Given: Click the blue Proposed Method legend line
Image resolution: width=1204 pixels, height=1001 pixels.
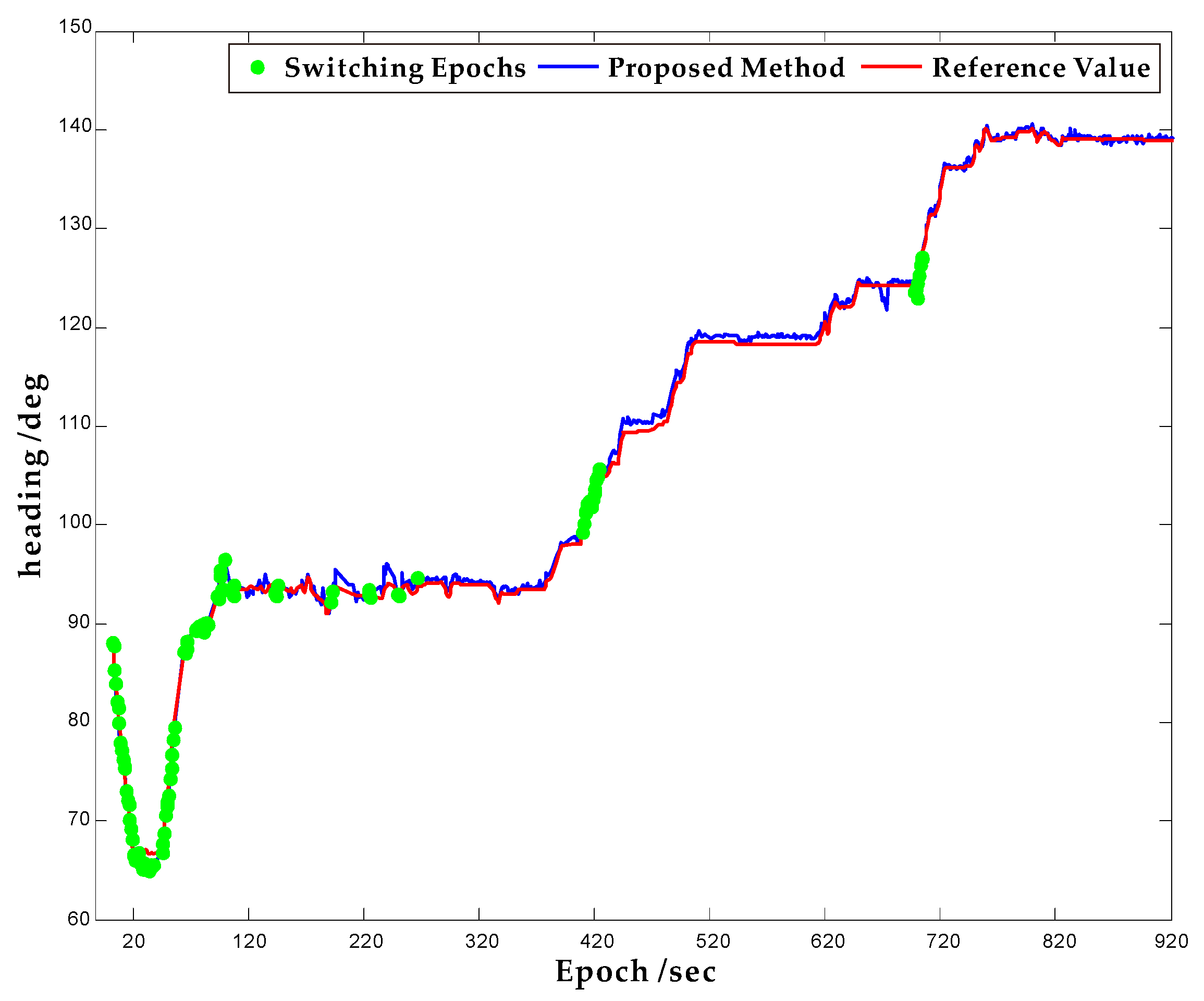Looking at the screenshot, I should [568, 67].
